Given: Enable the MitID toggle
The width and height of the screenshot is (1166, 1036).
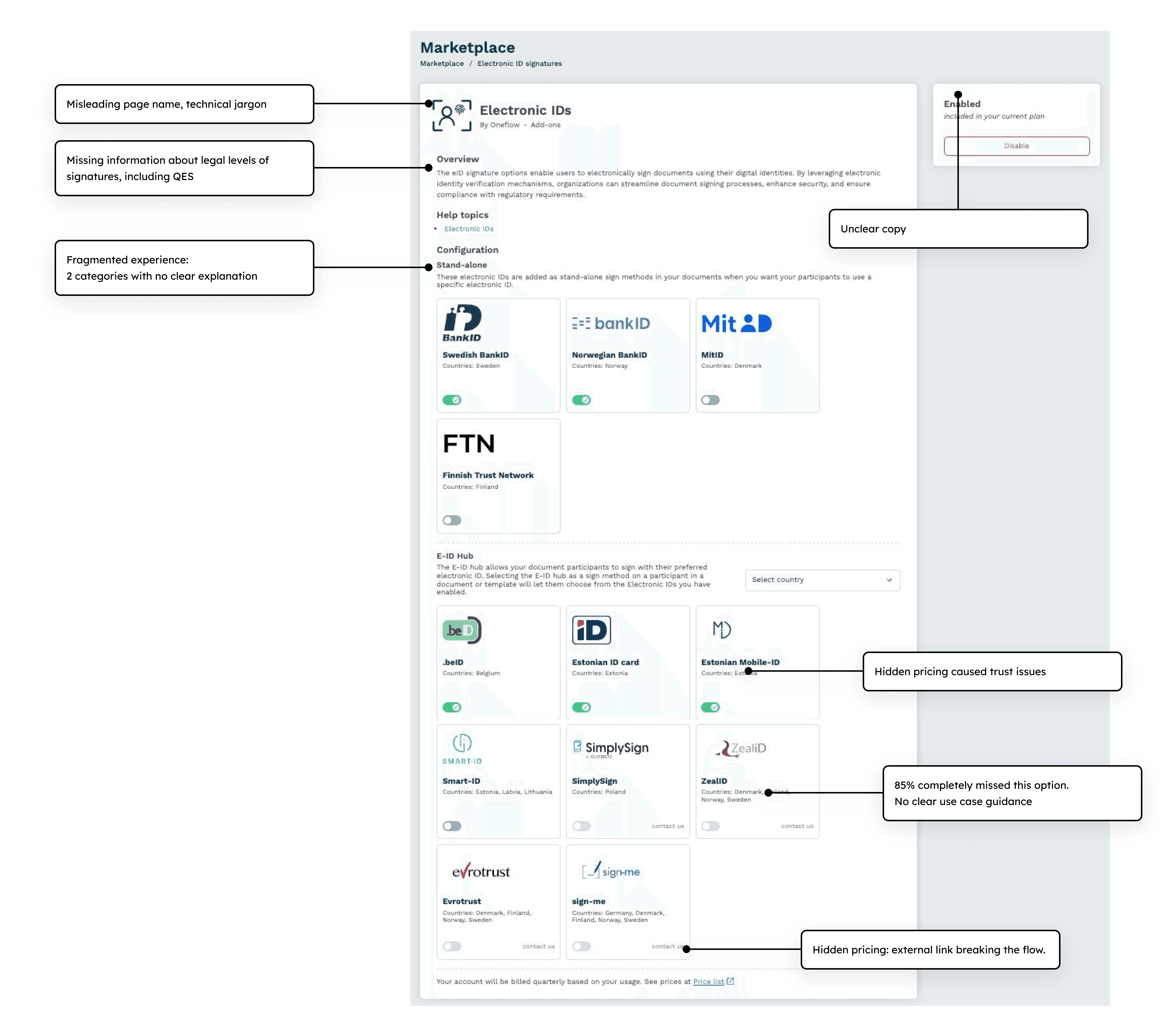Looking at the screenshot, I should tap(710, 400).
